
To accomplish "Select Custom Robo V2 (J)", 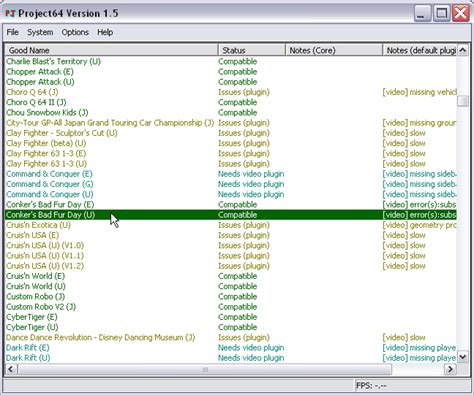I will point(41,307).
